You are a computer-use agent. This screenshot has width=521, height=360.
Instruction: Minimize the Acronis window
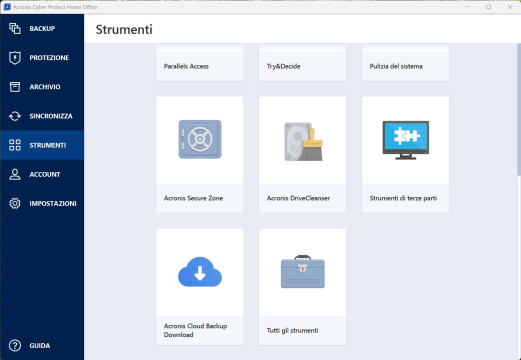coord(467,7)
